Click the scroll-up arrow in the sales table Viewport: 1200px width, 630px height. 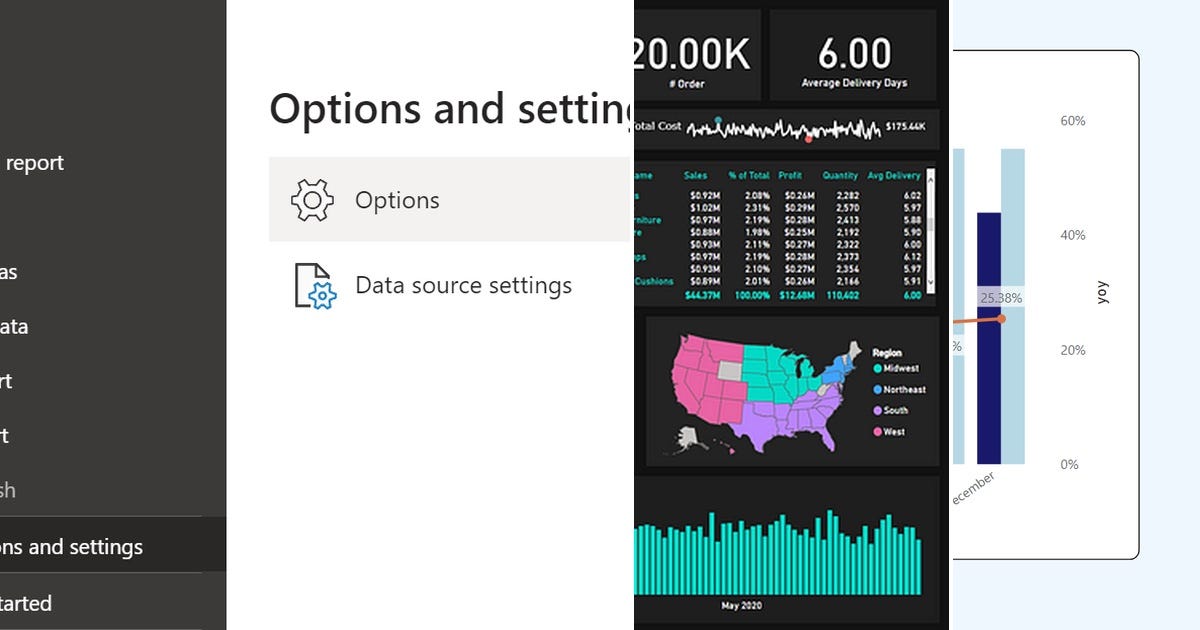[x=930, y=182]
